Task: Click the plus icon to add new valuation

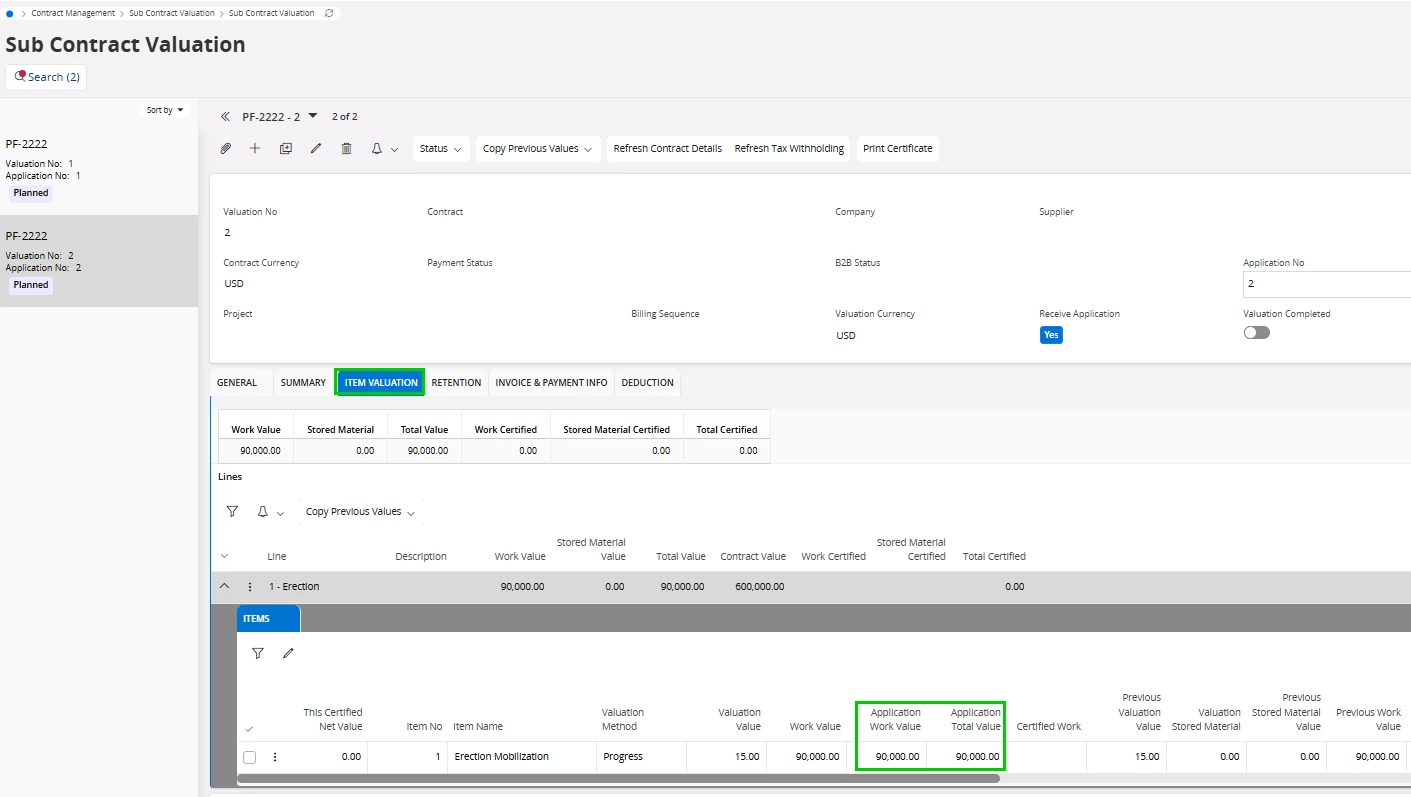Action: (x=255, y=148)
